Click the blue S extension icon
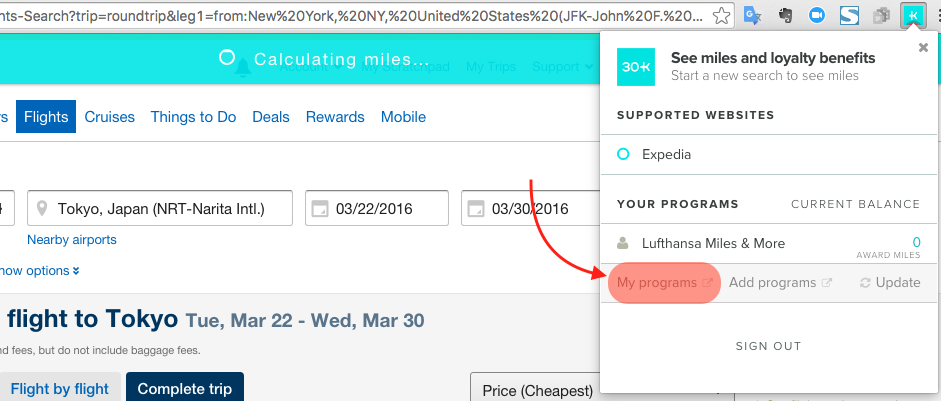This screenshot has width=941, height=401. click(x=849, y=16)
